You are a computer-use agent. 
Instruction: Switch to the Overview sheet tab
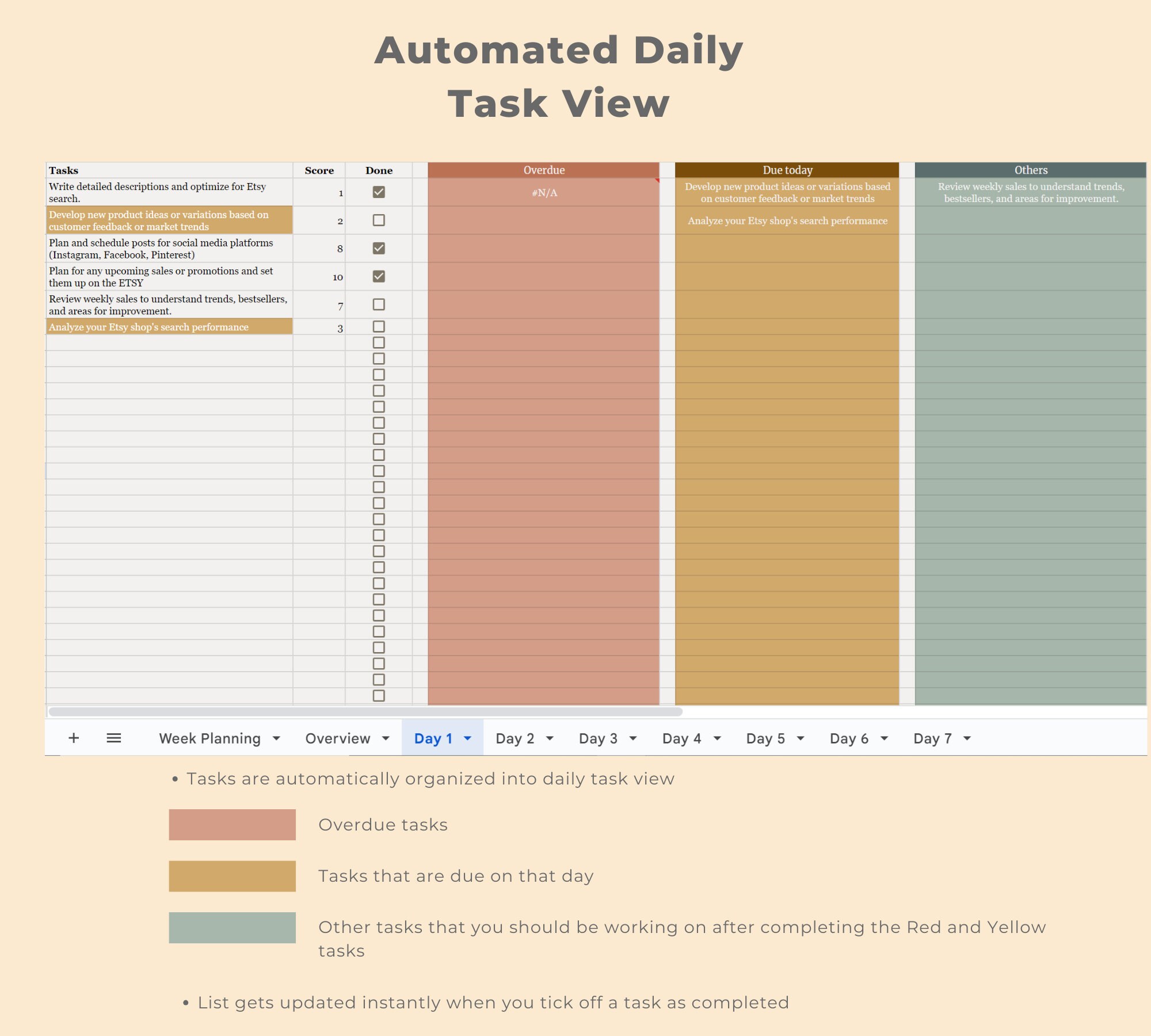[337, 738]
